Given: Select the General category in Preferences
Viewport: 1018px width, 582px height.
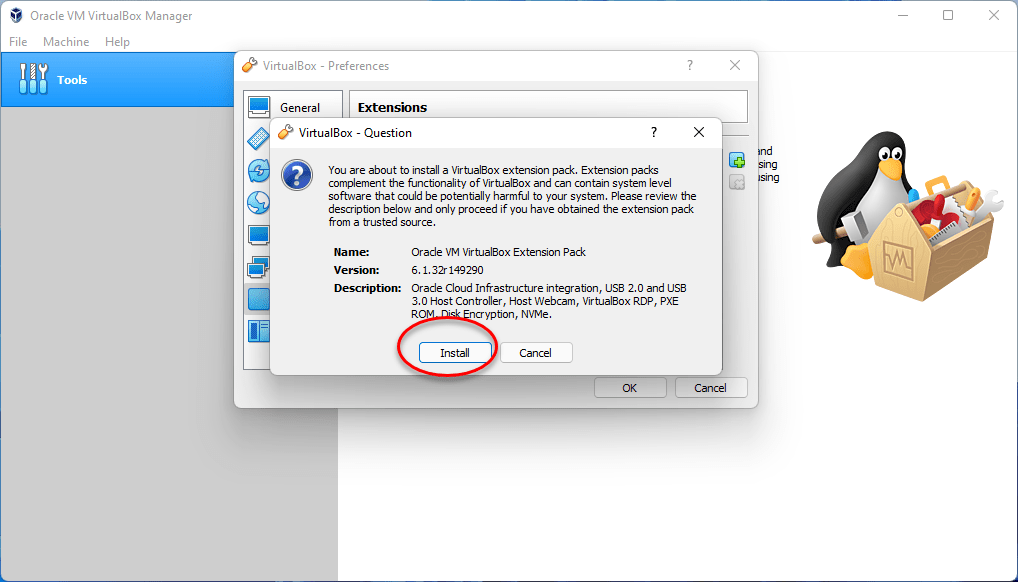Looking at the screenshot, I should point(293,107).
